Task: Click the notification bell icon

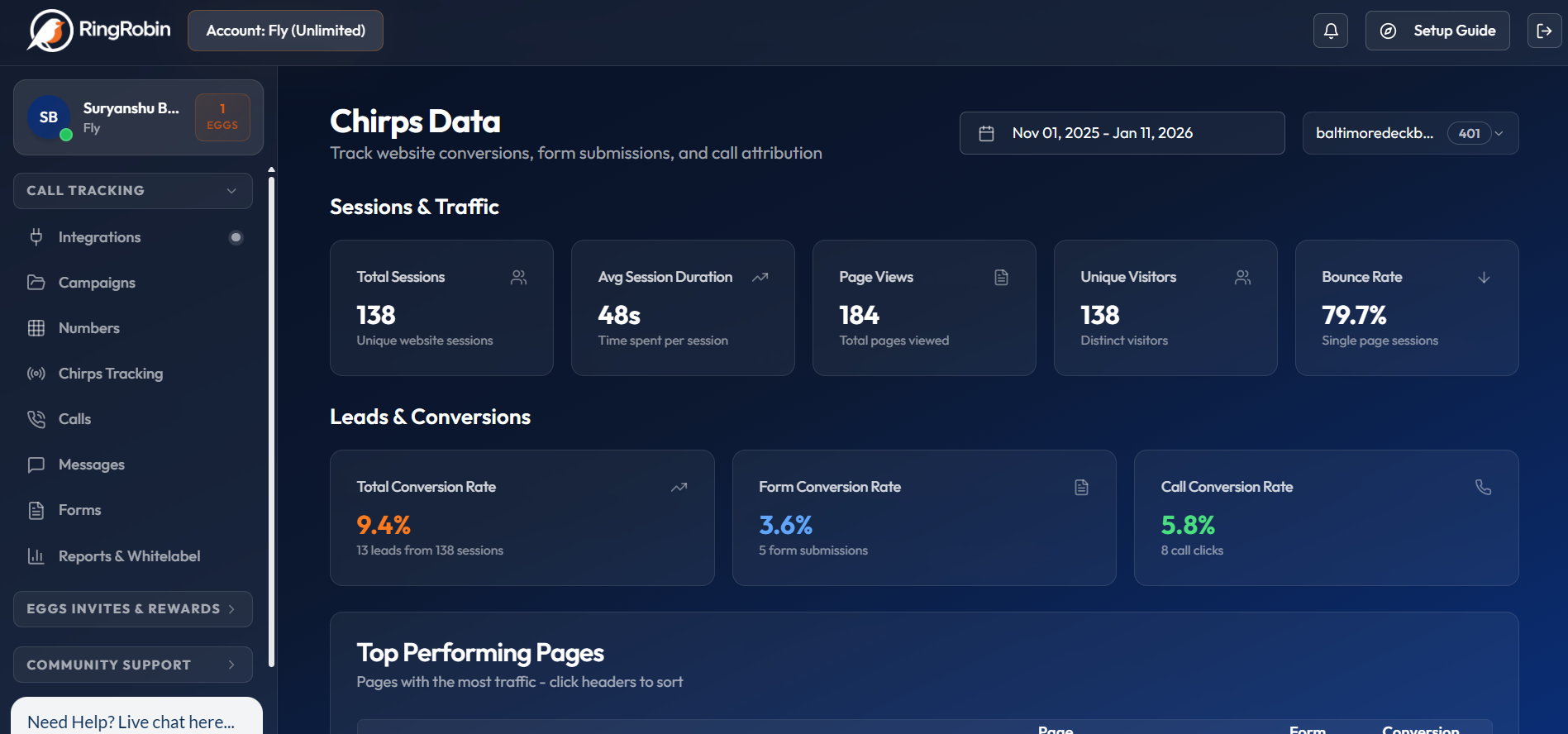Action: 1330,31
